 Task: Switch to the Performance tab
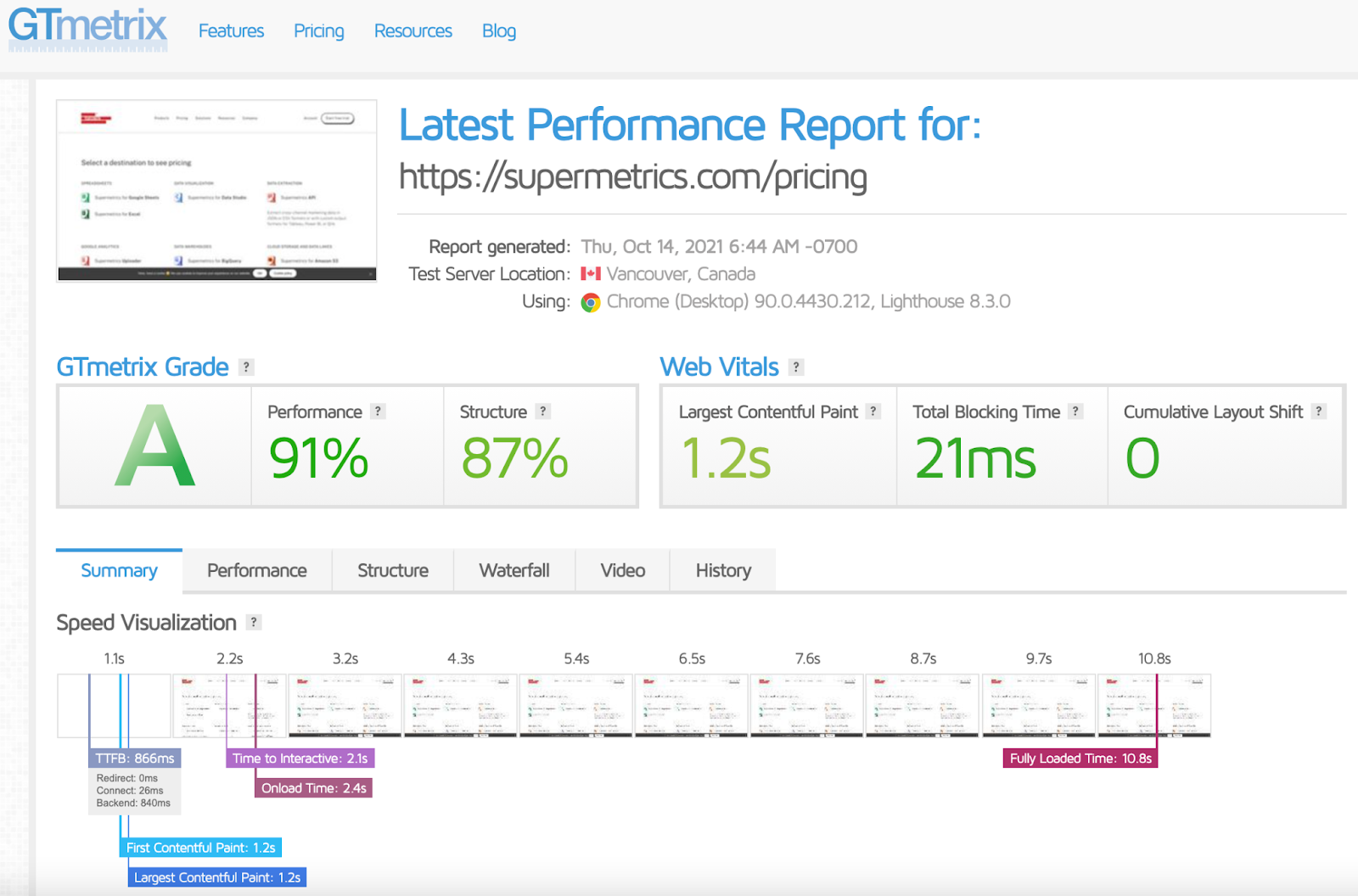point(257,570)
